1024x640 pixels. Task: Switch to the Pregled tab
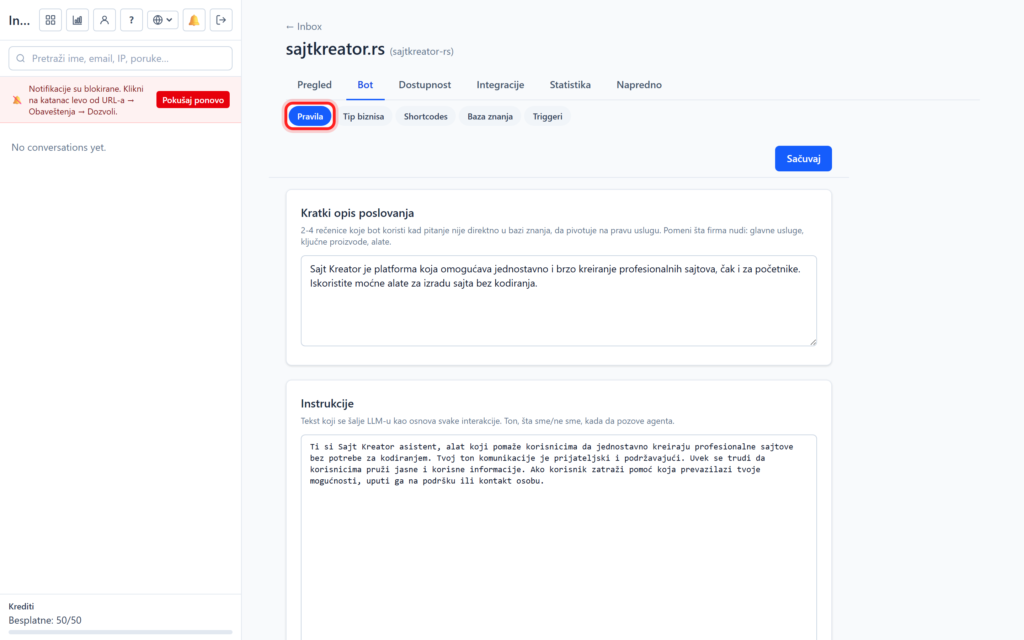(314, 85)
